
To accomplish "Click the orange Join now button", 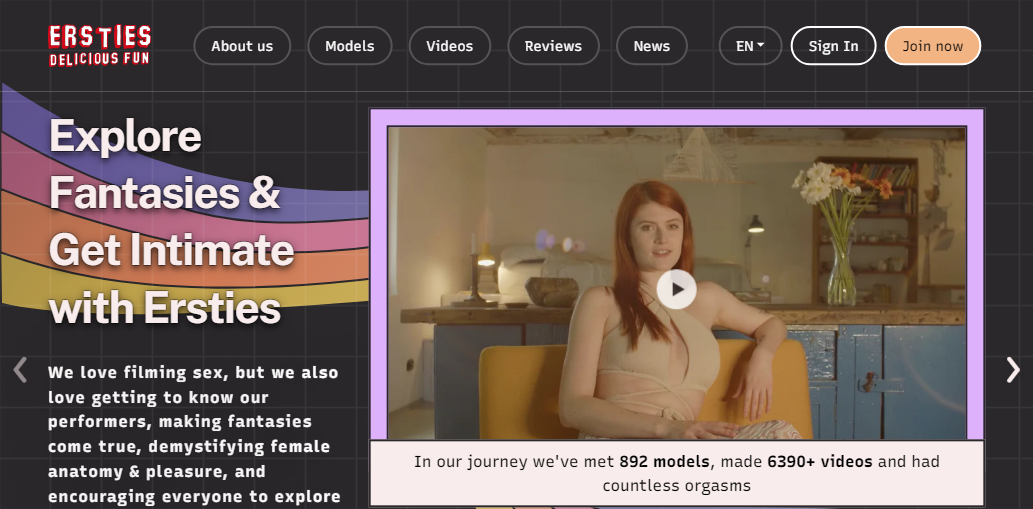I will tap(932, 46).
